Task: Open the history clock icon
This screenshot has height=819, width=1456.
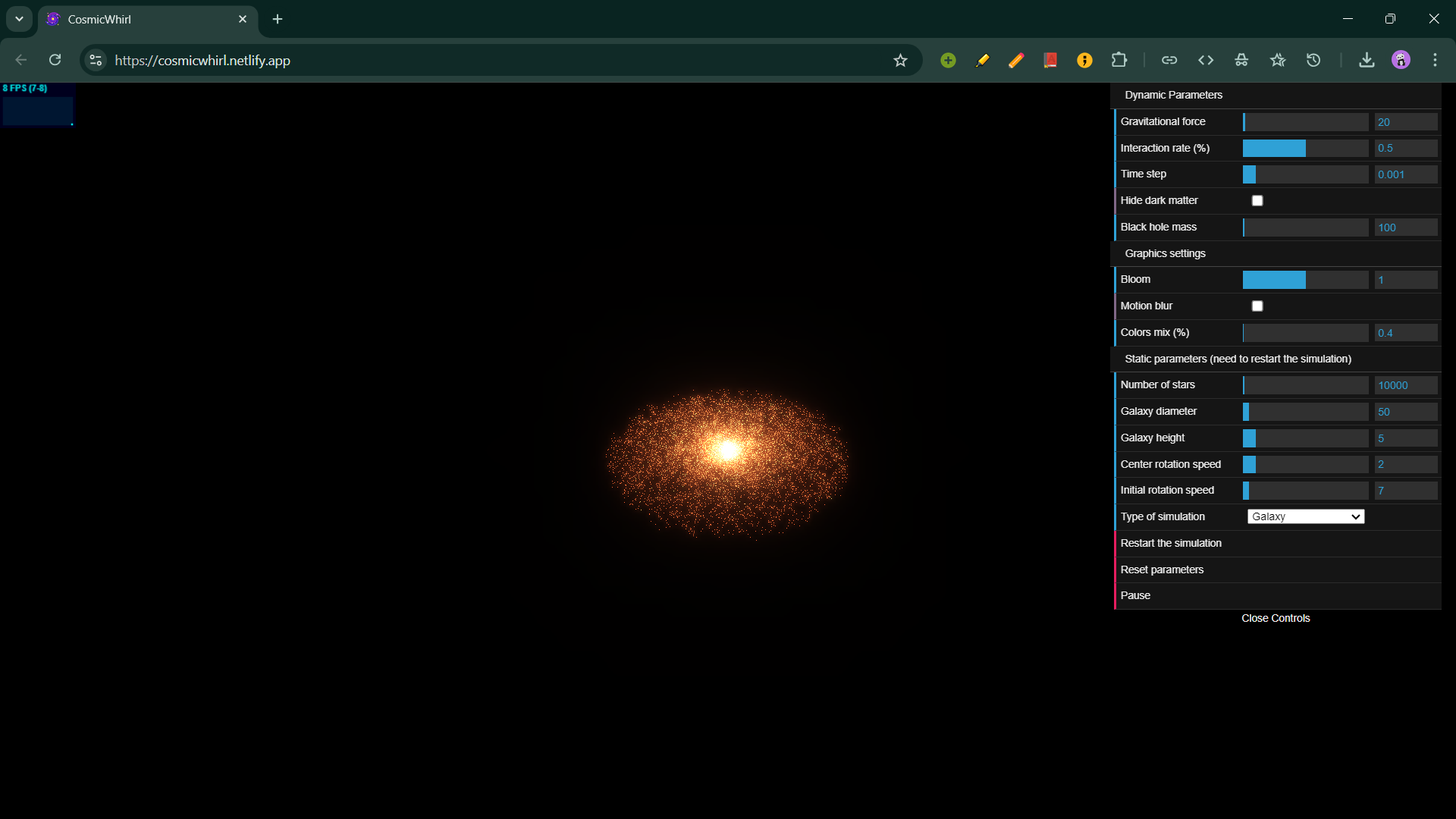Action: [1313, 60]
